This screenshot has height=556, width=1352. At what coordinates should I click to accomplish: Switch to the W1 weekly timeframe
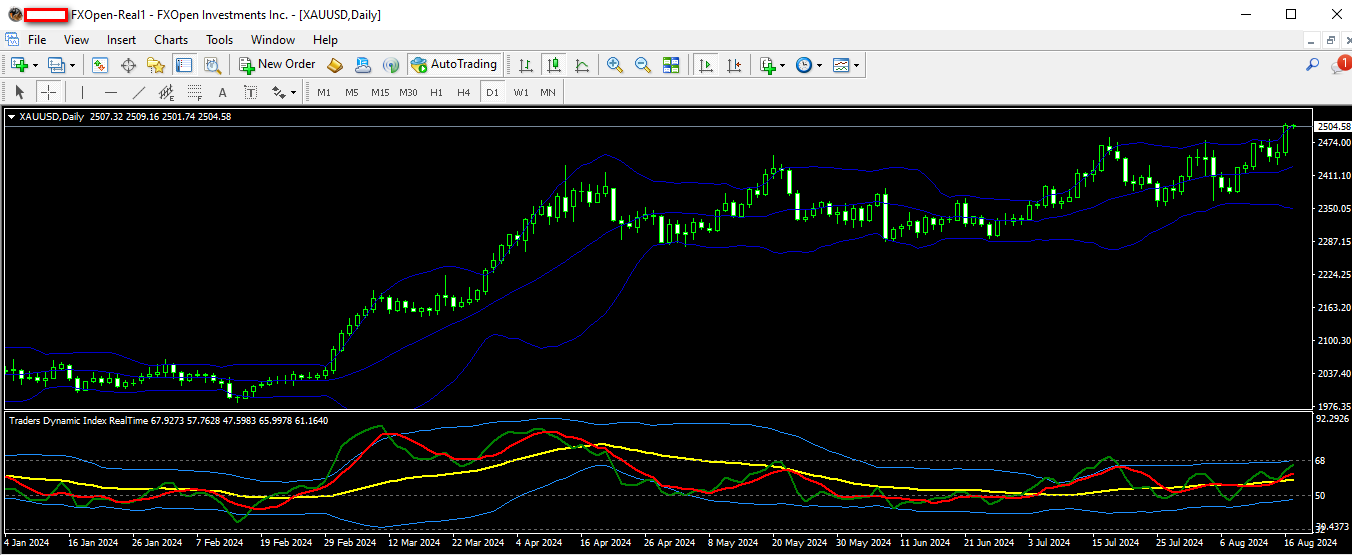[x=521, y=93]
